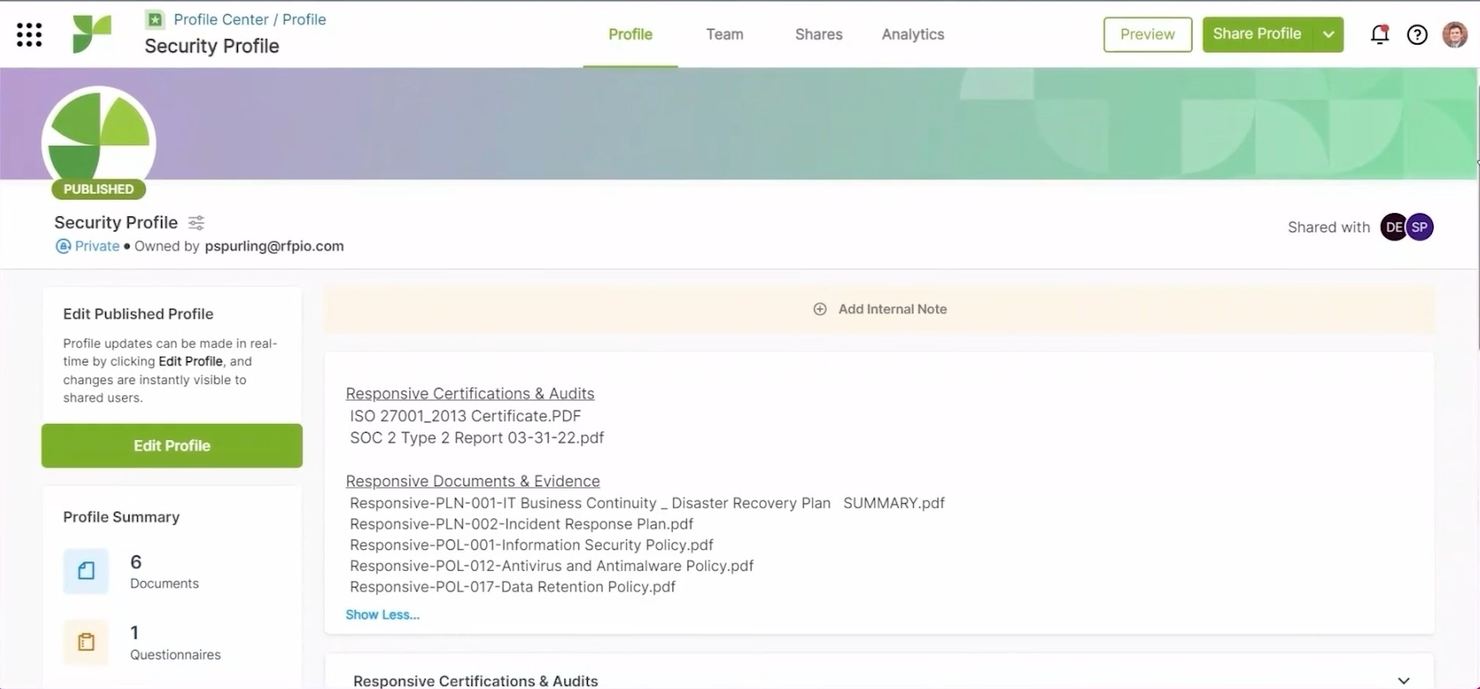This screenshot has height=689, width=1480.
Task: Switch to the Profile tab
Action: (x=630, y=34)
